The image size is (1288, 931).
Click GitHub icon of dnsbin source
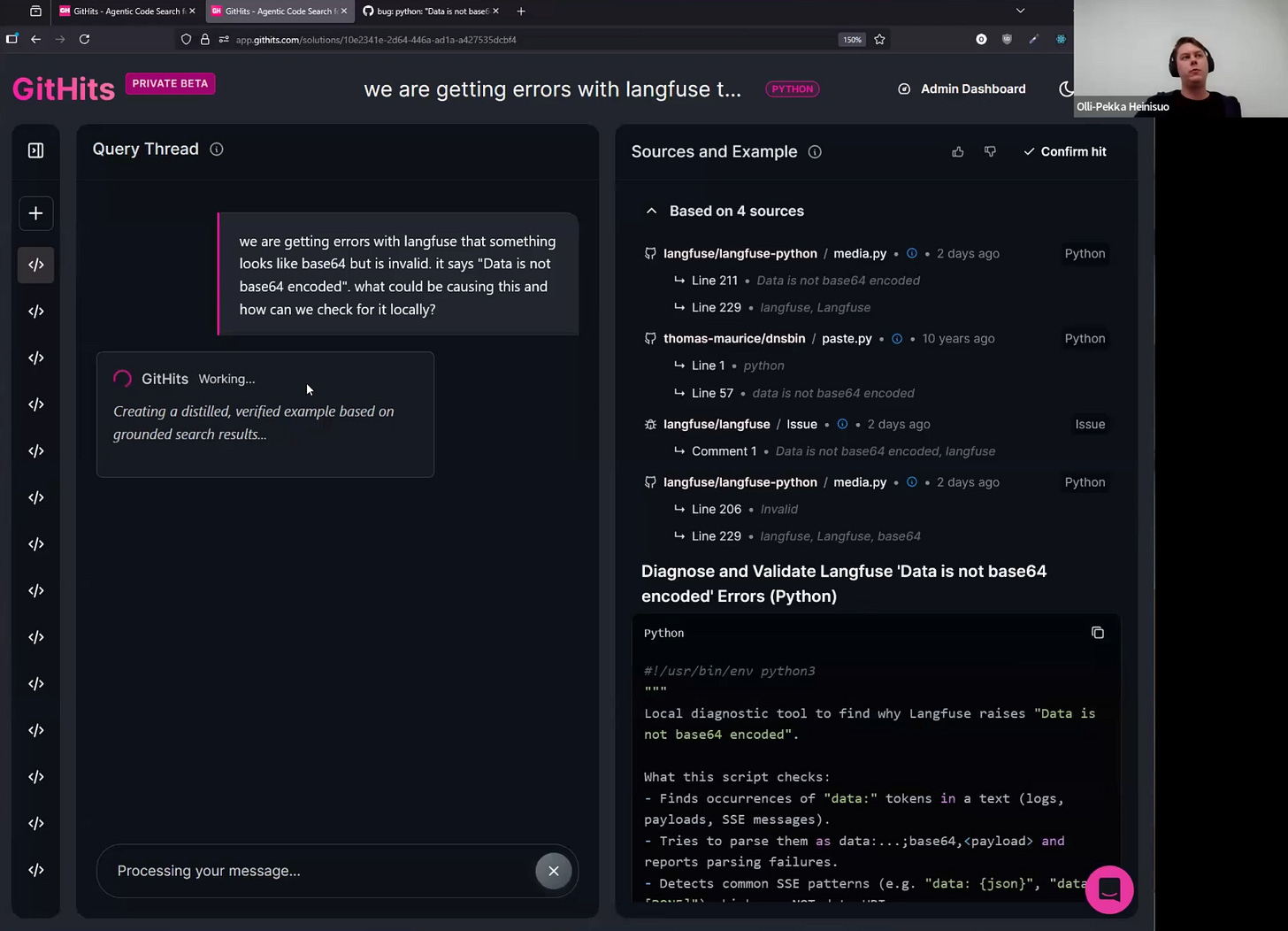point(650,339)
